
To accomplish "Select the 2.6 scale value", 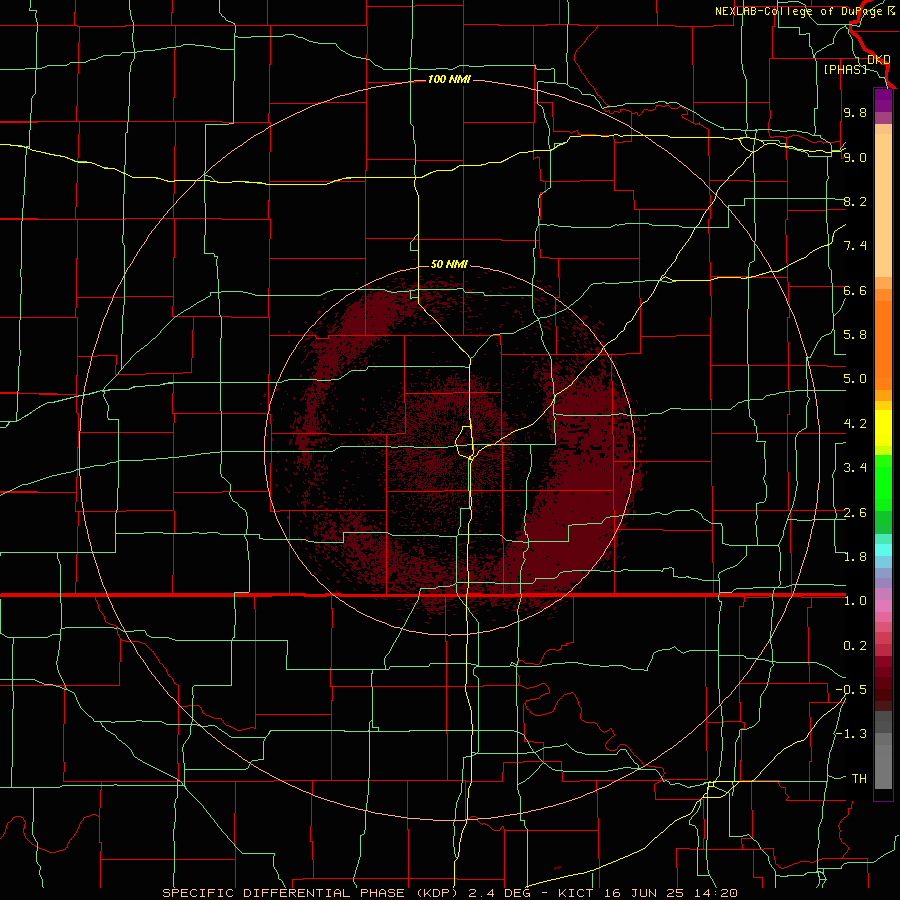I will [855, 513].
